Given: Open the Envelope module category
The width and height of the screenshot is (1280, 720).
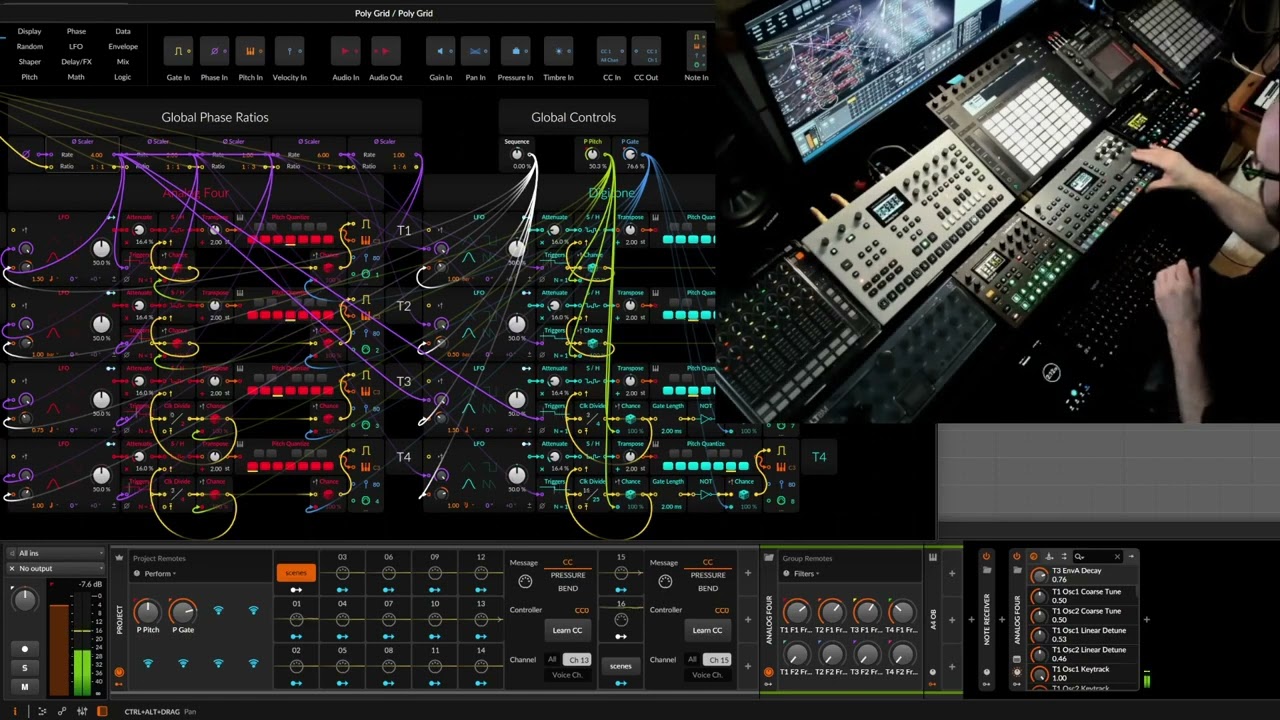Looking at the screenshot, I should [x=123, y=46].
